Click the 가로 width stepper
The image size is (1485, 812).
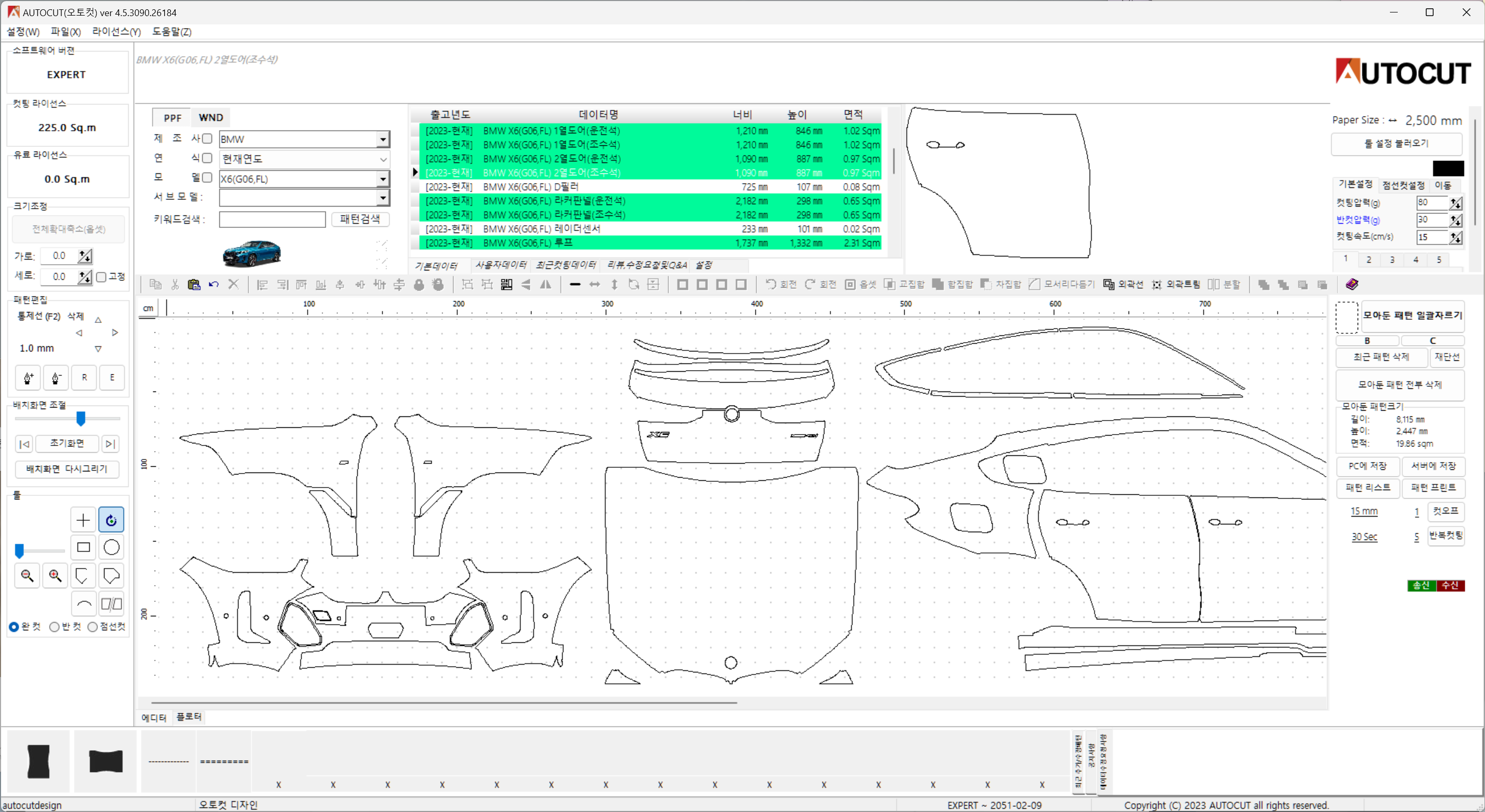point(85,256)
